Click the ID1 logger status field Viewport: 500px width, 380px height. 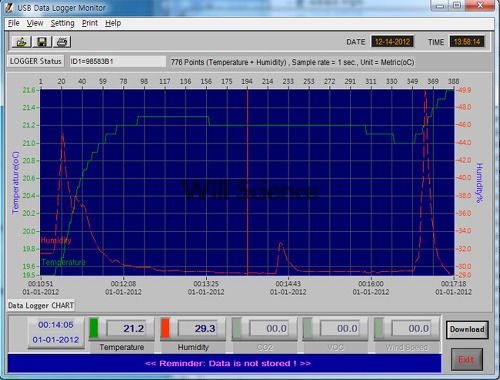[x=118, y=61]
